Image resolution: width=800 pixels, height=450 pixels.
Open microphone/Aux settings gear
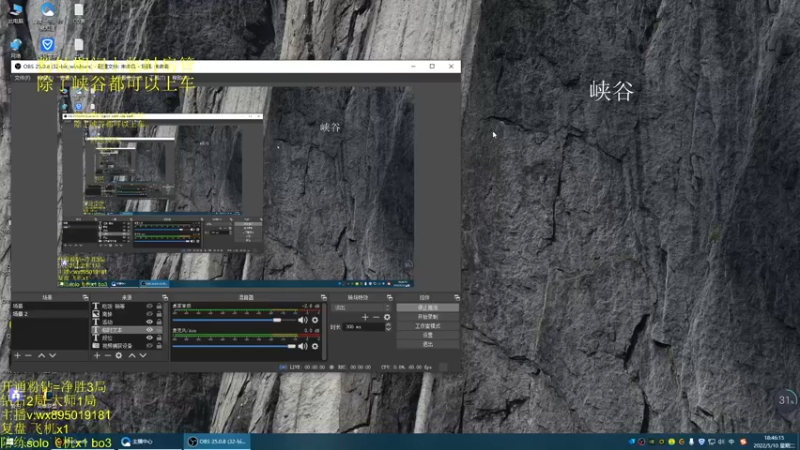[315, 346]
